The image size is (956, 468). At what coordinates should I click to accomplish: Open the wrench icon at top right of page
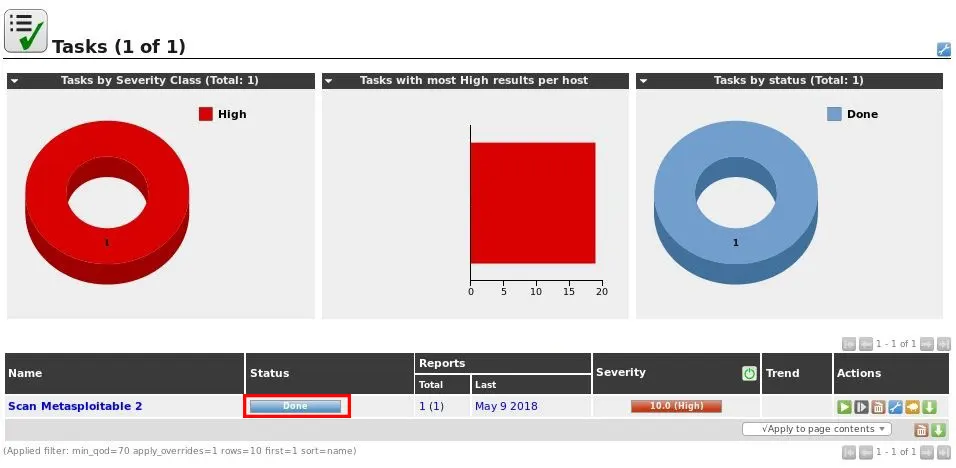pos(943,49)
